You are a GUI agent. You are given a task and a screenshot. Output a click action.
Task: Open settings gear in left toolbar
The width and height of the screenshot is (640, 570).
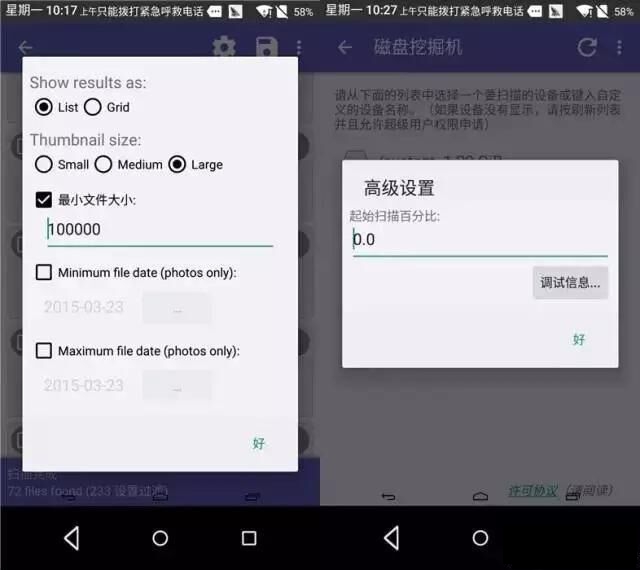[224, 47]
